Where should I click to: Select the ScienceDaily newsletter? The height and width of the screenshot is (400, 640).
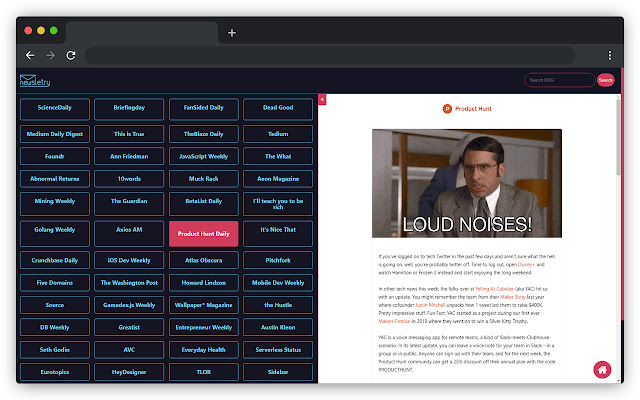55,109
